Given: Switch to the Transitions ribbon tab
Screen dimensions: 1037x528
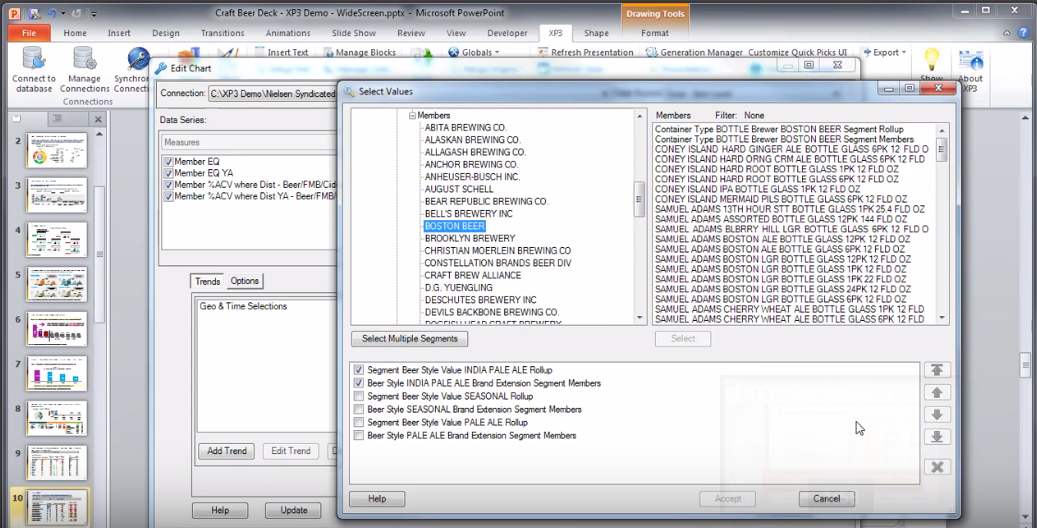Looking at the screenshot, I should click(222, 33).
